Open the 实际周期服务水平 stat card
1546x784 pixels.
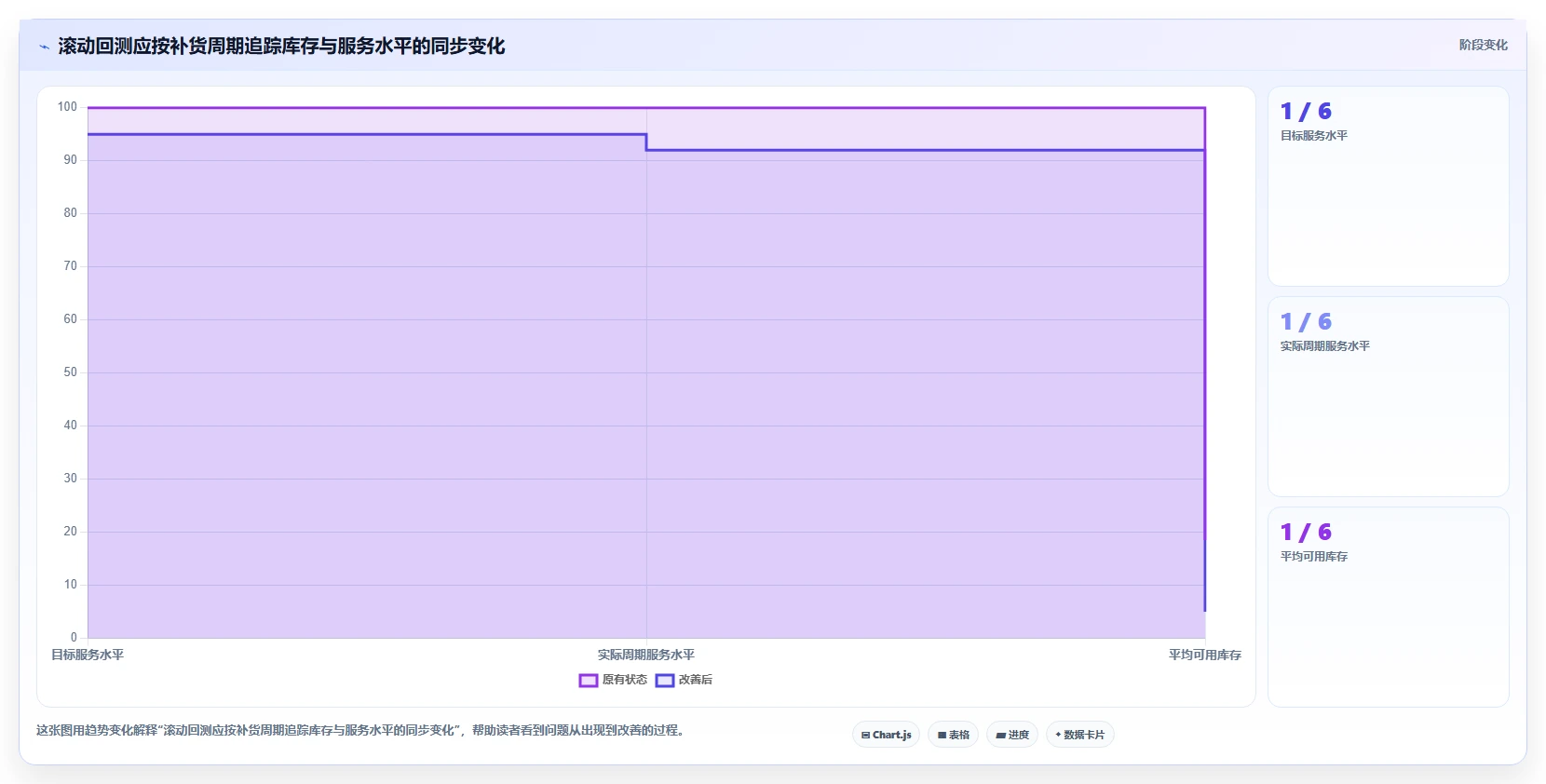[1388, 397]
